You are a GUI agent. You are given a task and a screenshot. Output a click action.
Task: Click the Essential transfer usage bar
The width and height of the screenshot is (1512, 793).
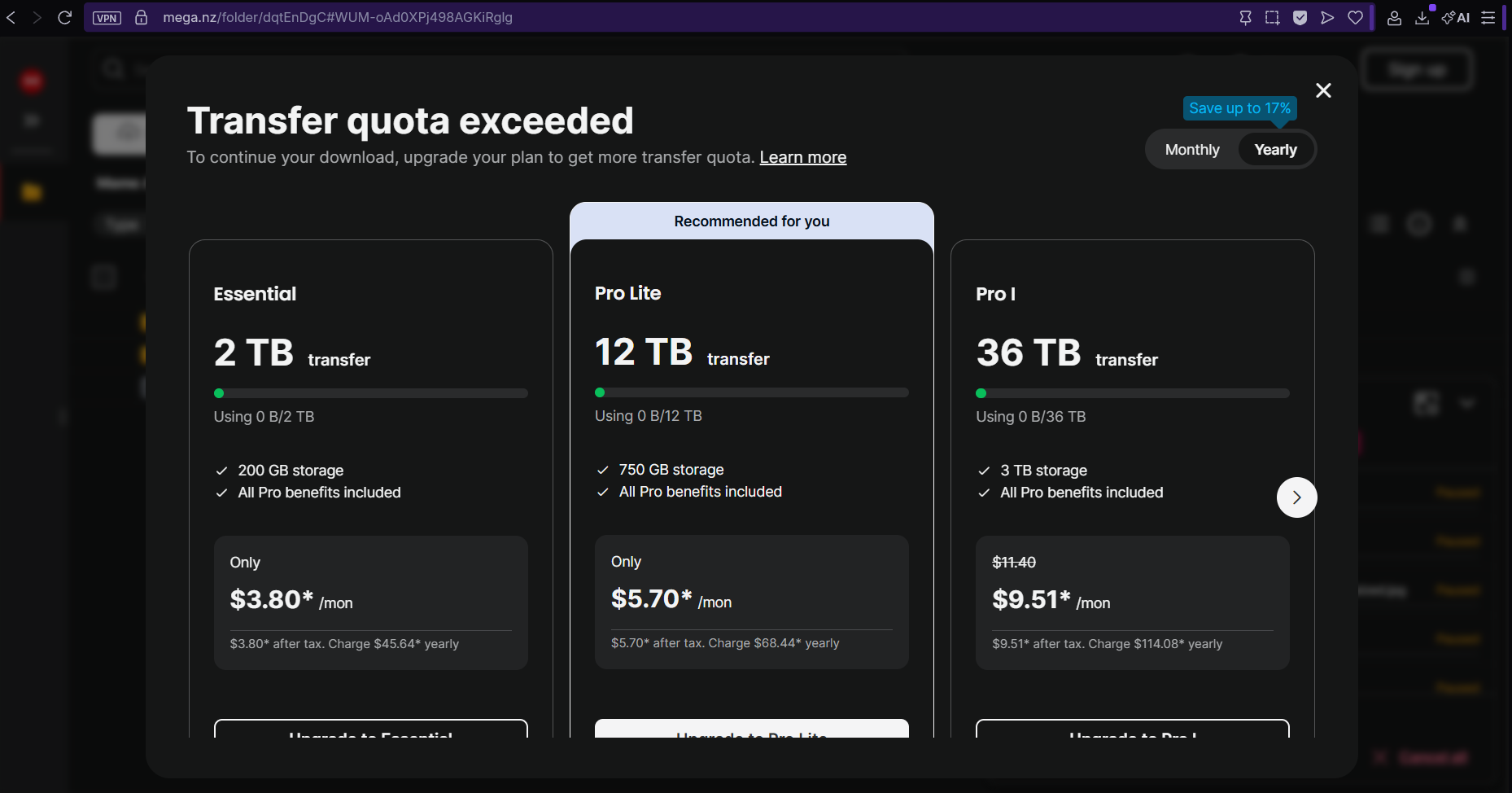click(x=371, y=393)
